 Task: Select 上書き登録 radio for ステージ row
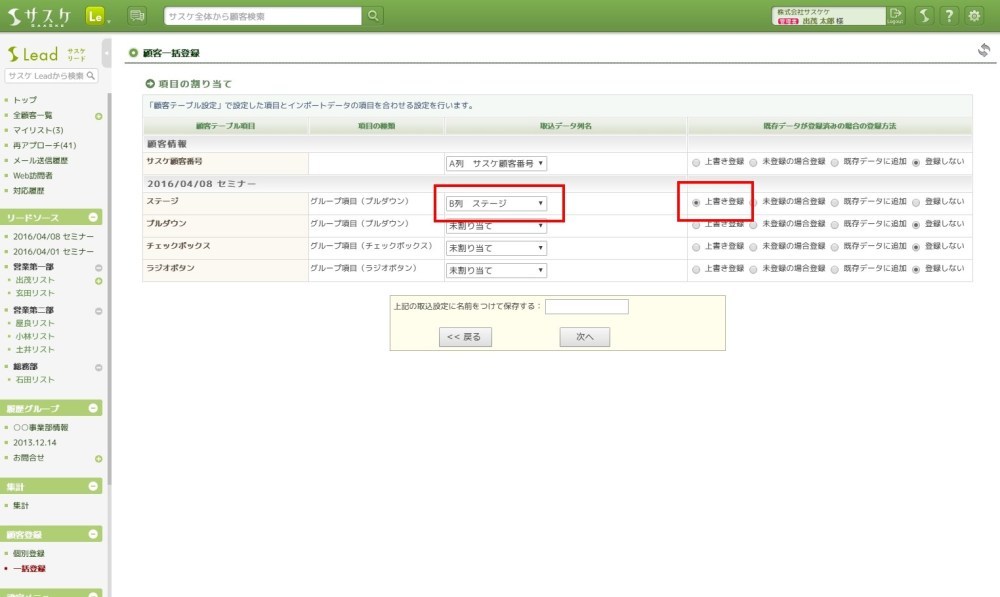tap(696, 202)
